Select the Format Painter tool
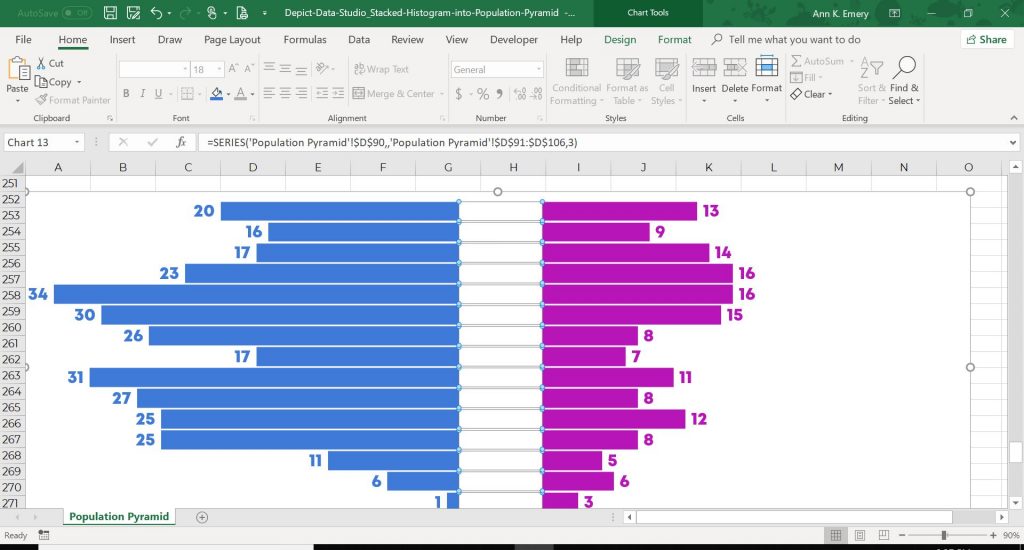This screenshot has width=1024, height=550. 72,100
